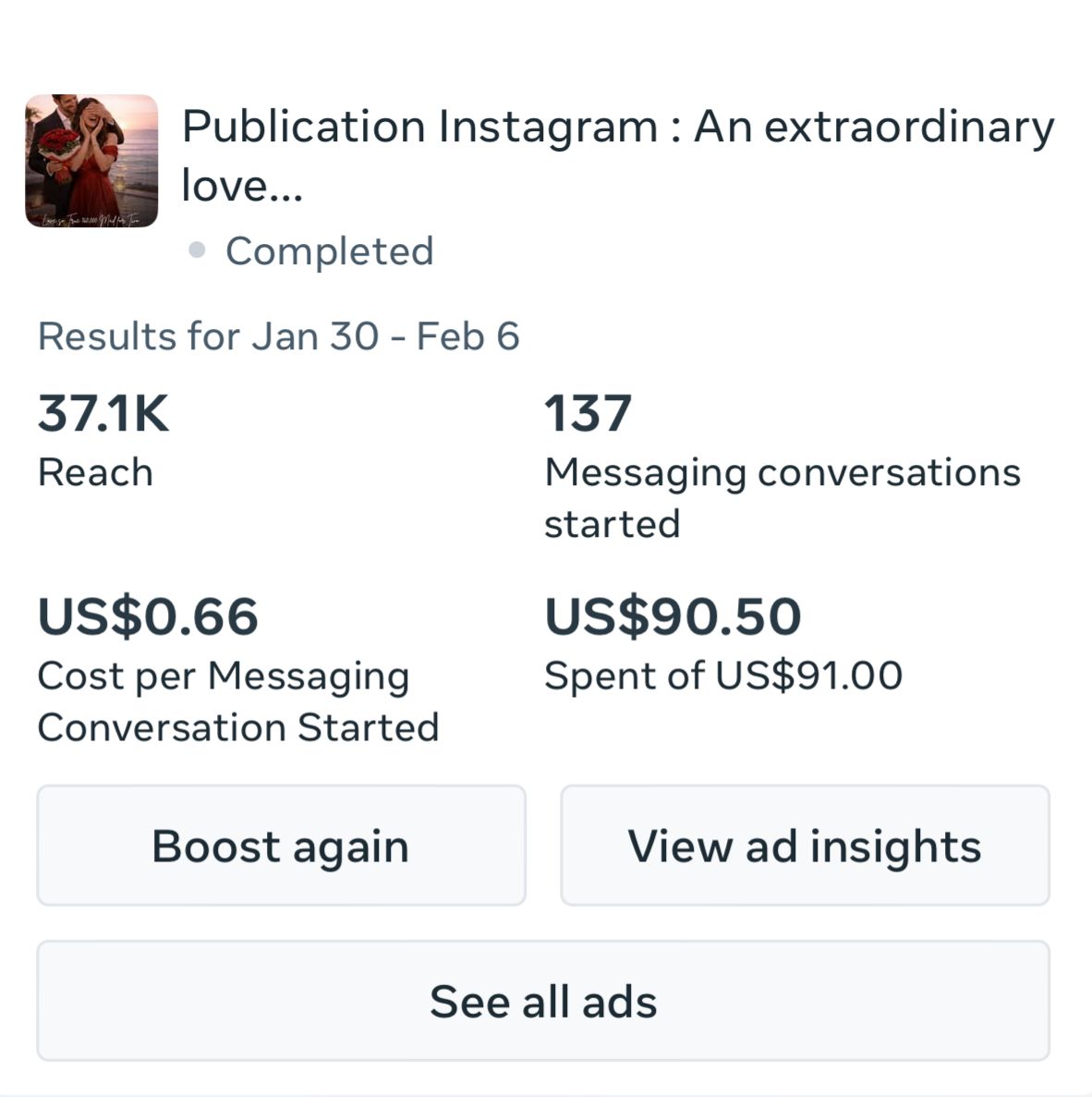
Task: Click 'Messaging conversations started' label
Action: point(782,472)
